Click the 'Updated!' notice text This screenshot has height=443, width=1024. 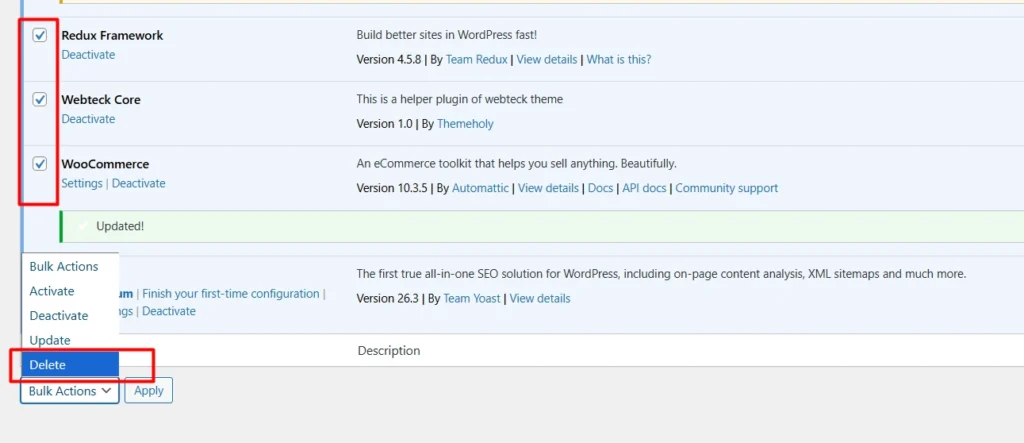click(x=120, y=226)
